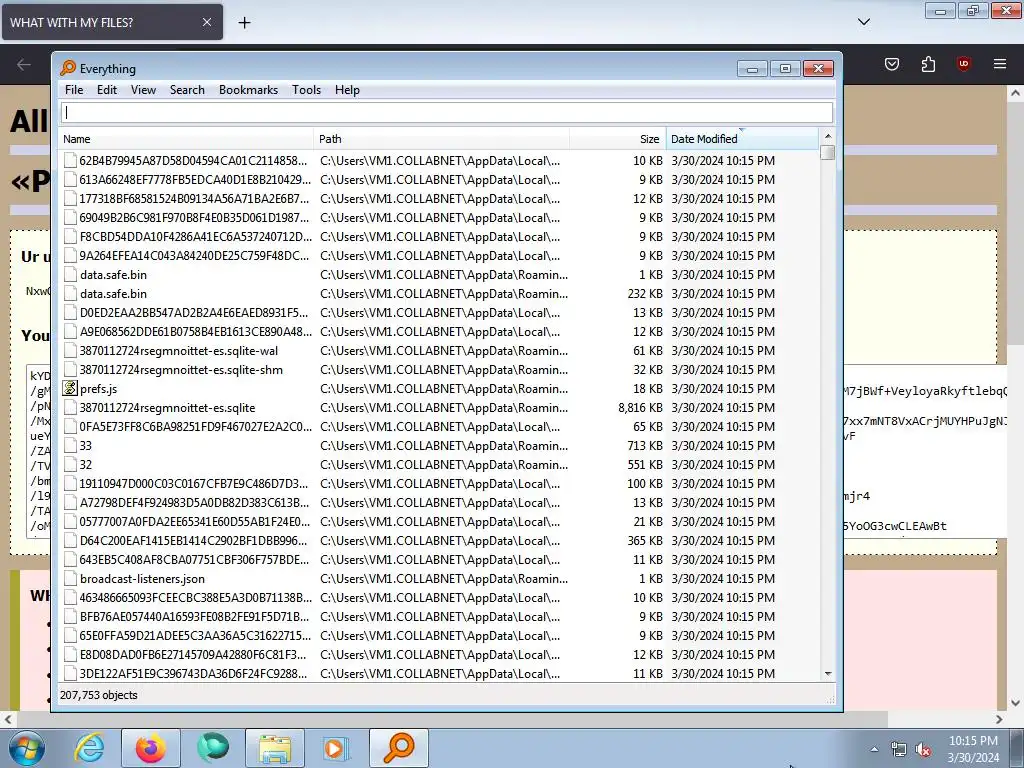The width and height of the screenshot is (1024, 768).
Task: Select file D0ED2EAA2BB547AD2B2A4E6EAED8931F5
Action: point(193,313)
